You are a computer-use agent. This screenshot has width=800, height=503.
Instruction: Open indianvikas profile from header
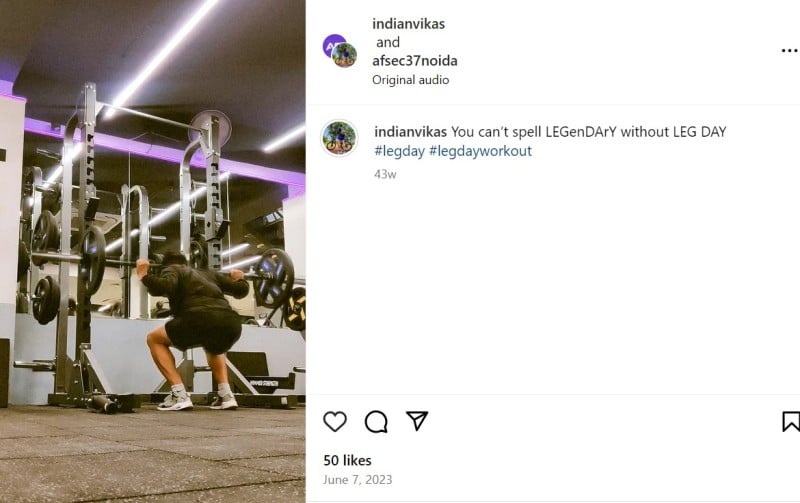pos(408,23)
